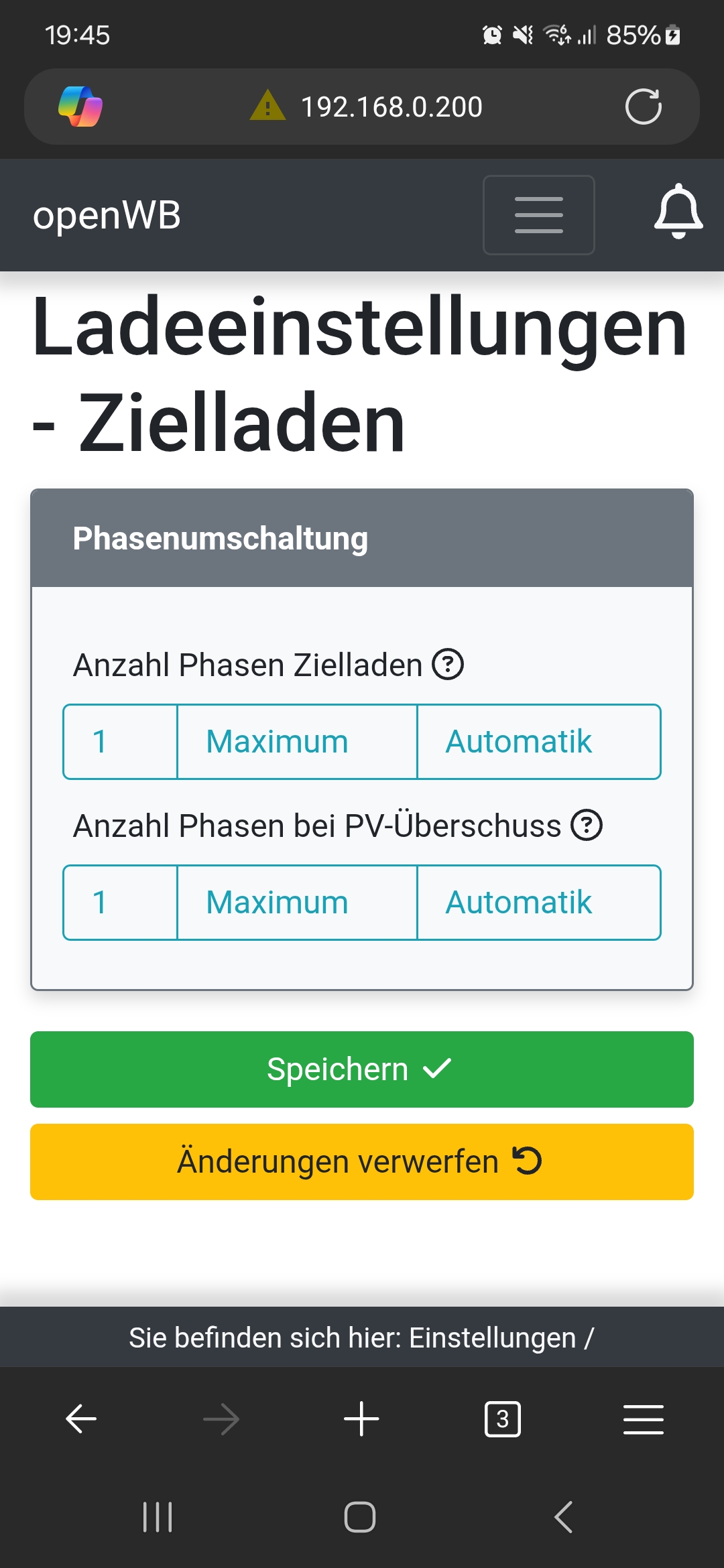Expand the openWB hamburger navigation menu
This screenshot has width=724, height=1568.
tap(538, 215)
